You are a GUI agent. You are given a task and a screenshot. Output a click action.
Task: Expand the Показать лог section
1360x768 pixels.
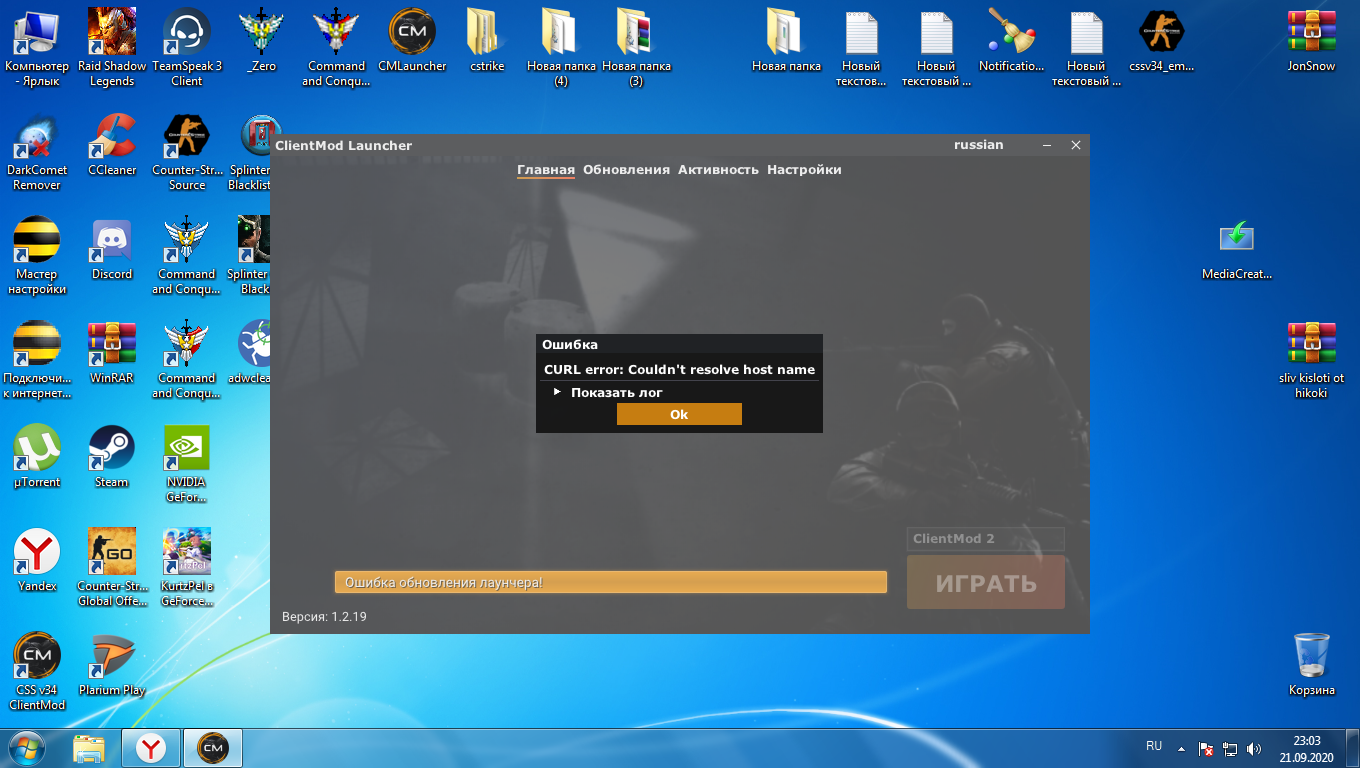pos(608,392)
